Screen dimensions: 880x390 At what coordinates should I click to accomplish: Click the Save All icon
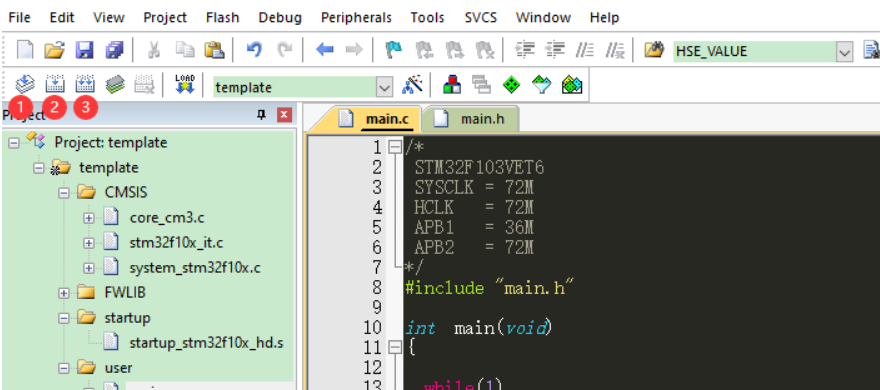[114, 51]
